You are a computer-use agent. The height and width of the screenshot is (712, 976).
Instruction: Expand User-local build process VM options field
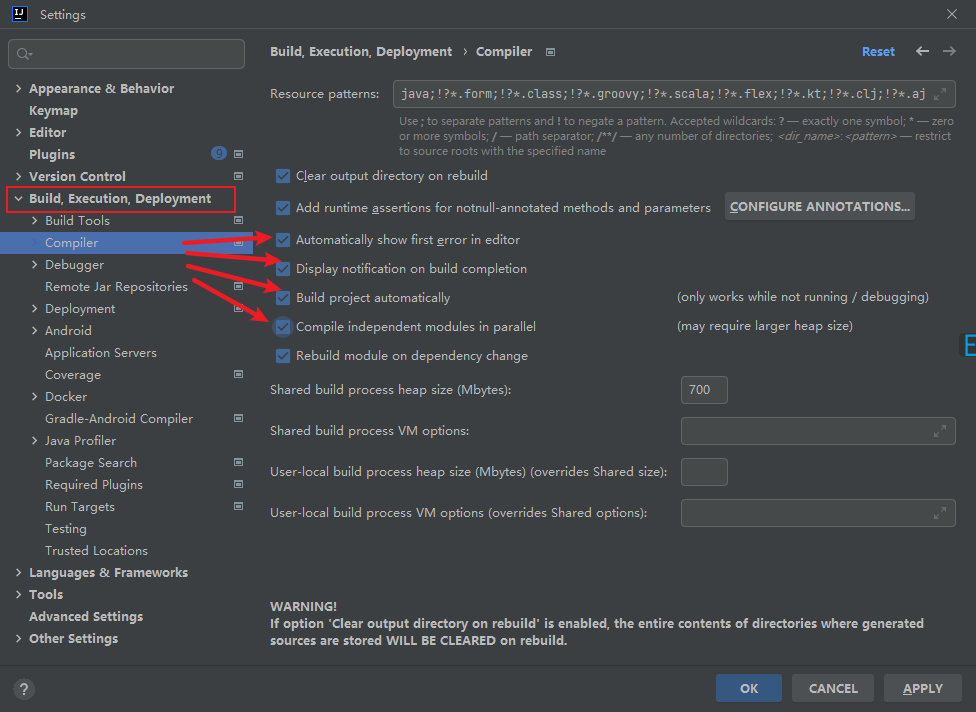pyautogui.click(x=939, y=513)
